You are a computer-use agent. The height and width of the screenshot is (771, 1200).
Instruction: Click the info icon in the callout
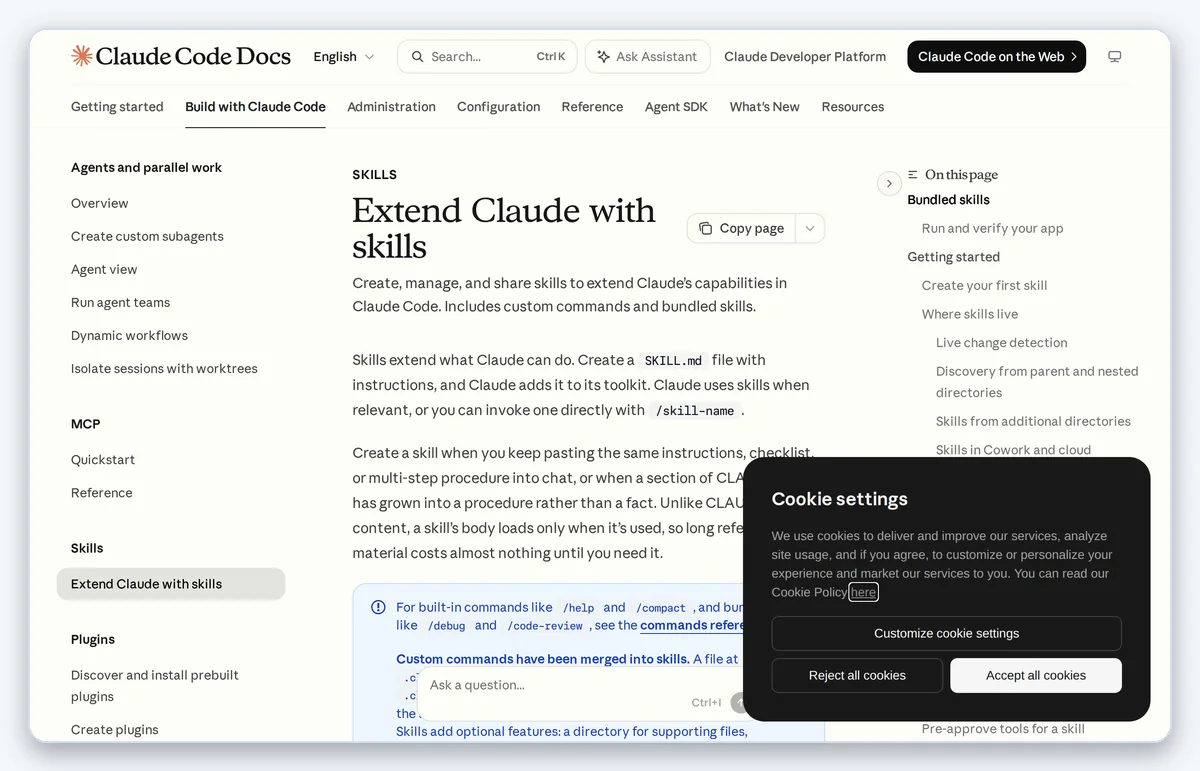(378, 607)
